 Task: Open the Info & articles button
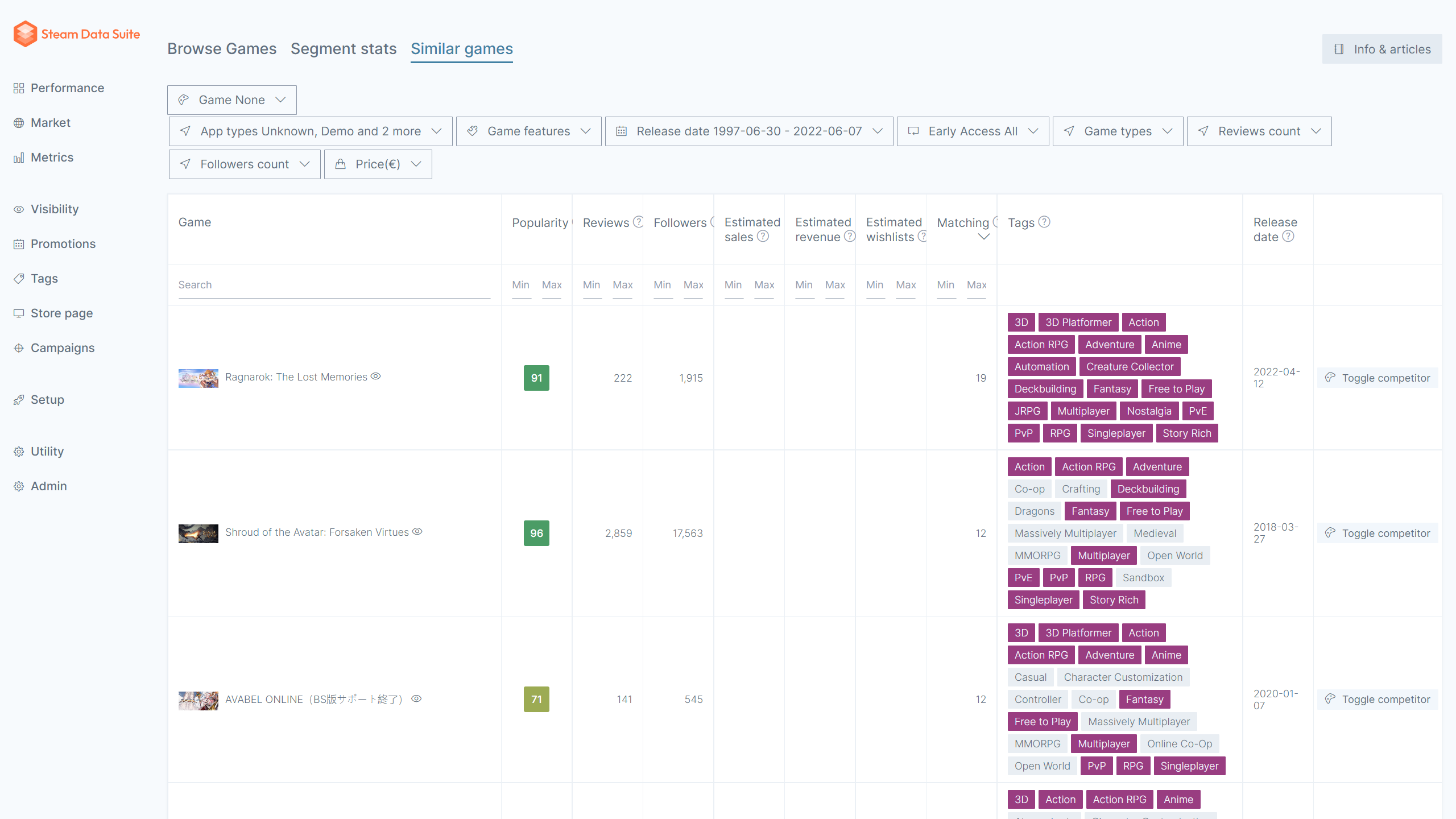[1382, 49]
